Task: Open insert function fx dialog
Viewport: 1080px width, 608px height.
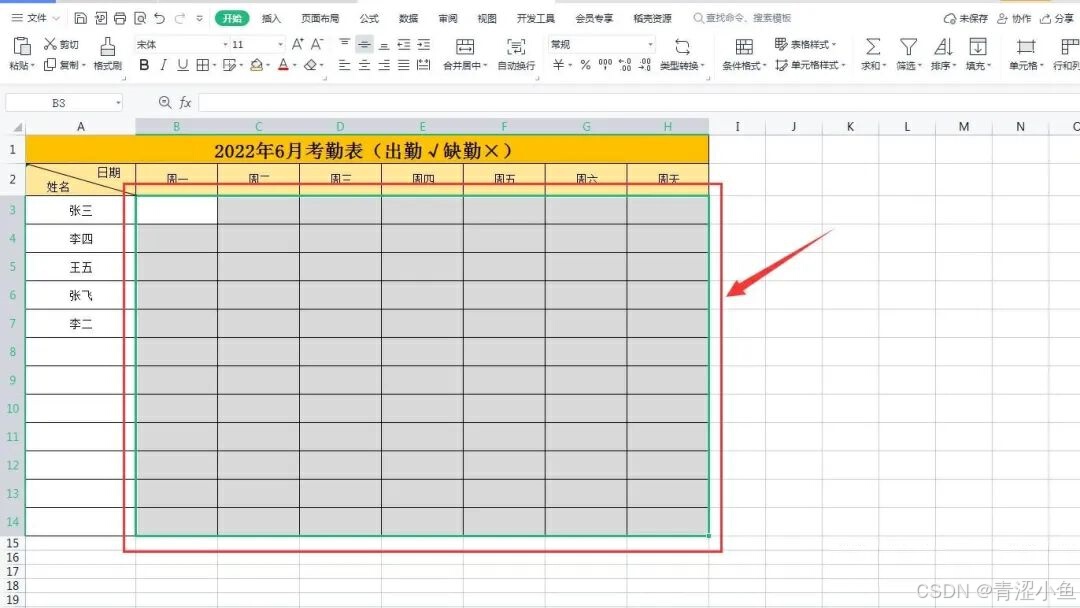Action: click(185, 103)
